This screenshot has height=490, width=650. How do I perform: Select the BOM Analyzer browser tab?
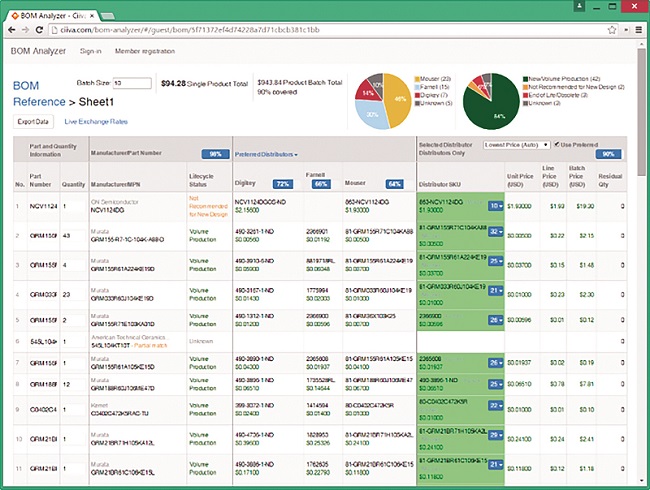tap(53, 16)
